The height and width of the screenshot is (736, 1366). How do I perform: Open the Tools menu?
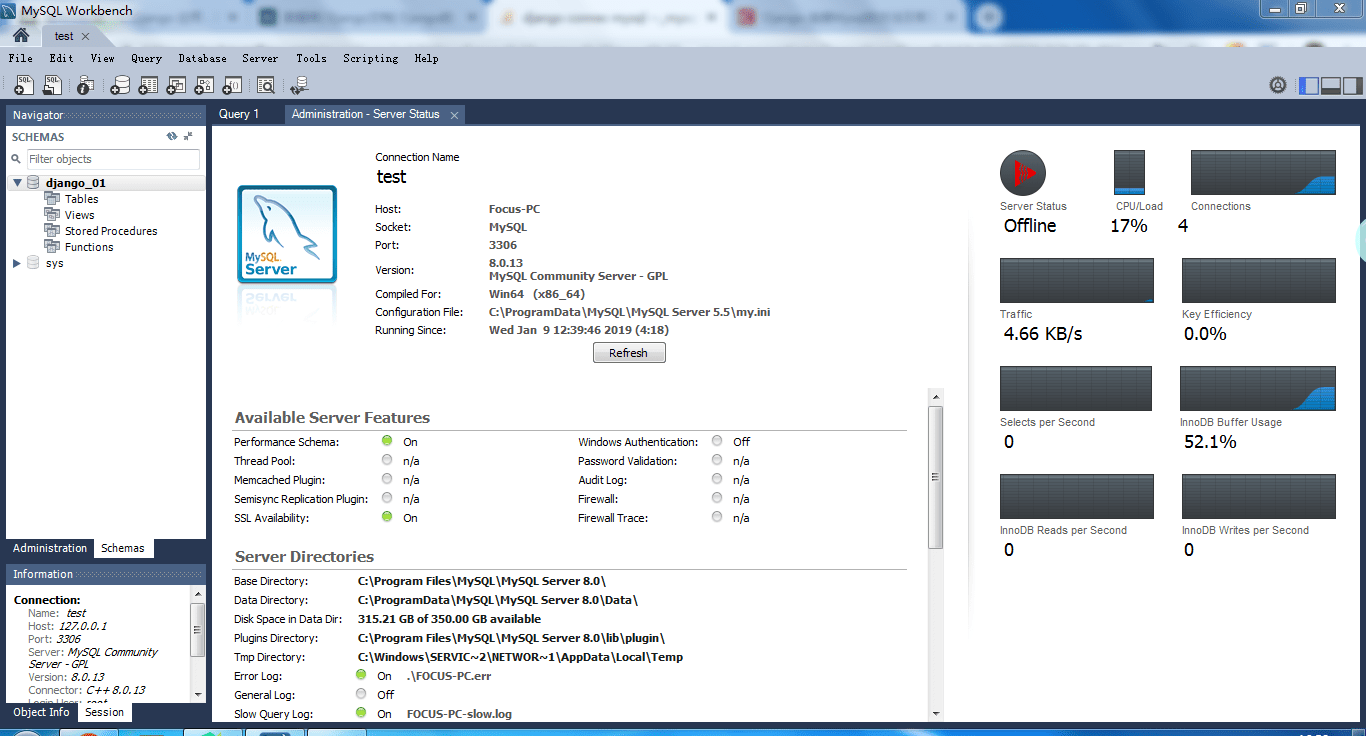[x=311, y=59]
